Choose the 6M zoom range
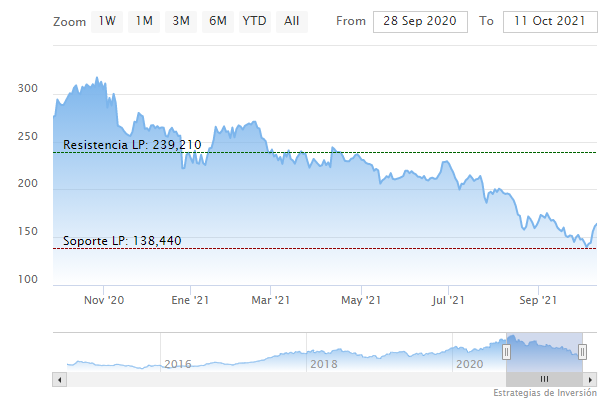This screenshot has height=405, width=612. 217,20
